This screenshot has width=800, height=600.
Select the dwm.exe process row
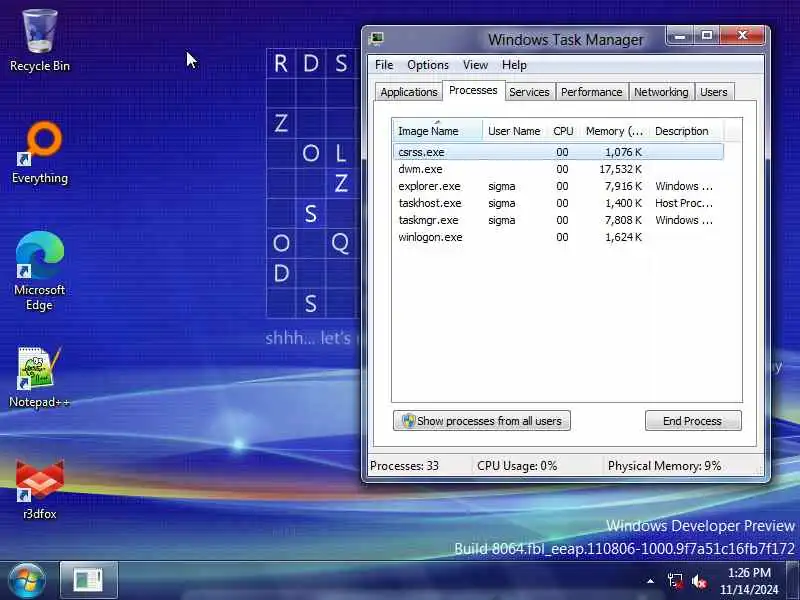pyautogui.click(x=558, y=169)
